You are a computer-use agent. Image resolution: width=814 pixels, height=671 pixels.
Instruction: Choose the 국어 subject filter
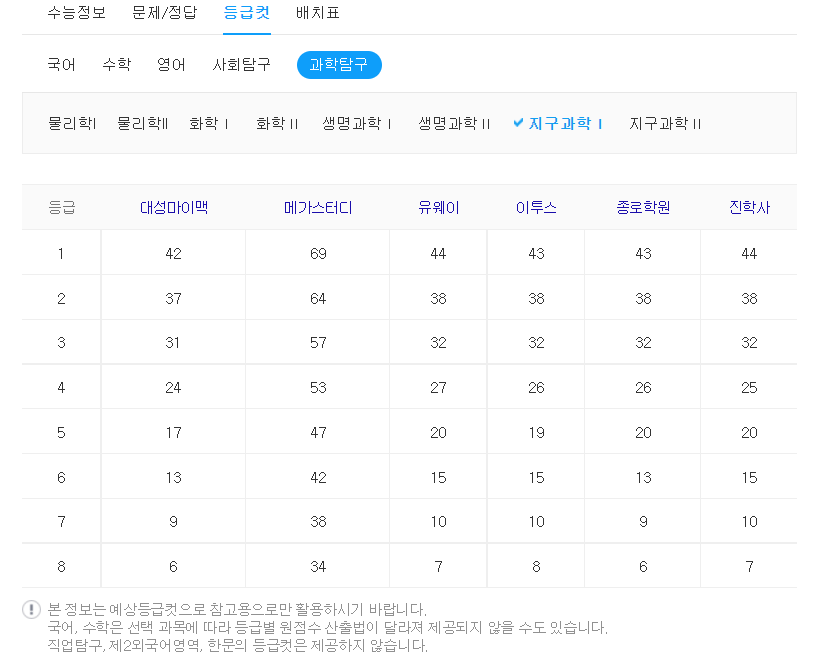coord(61,64)
